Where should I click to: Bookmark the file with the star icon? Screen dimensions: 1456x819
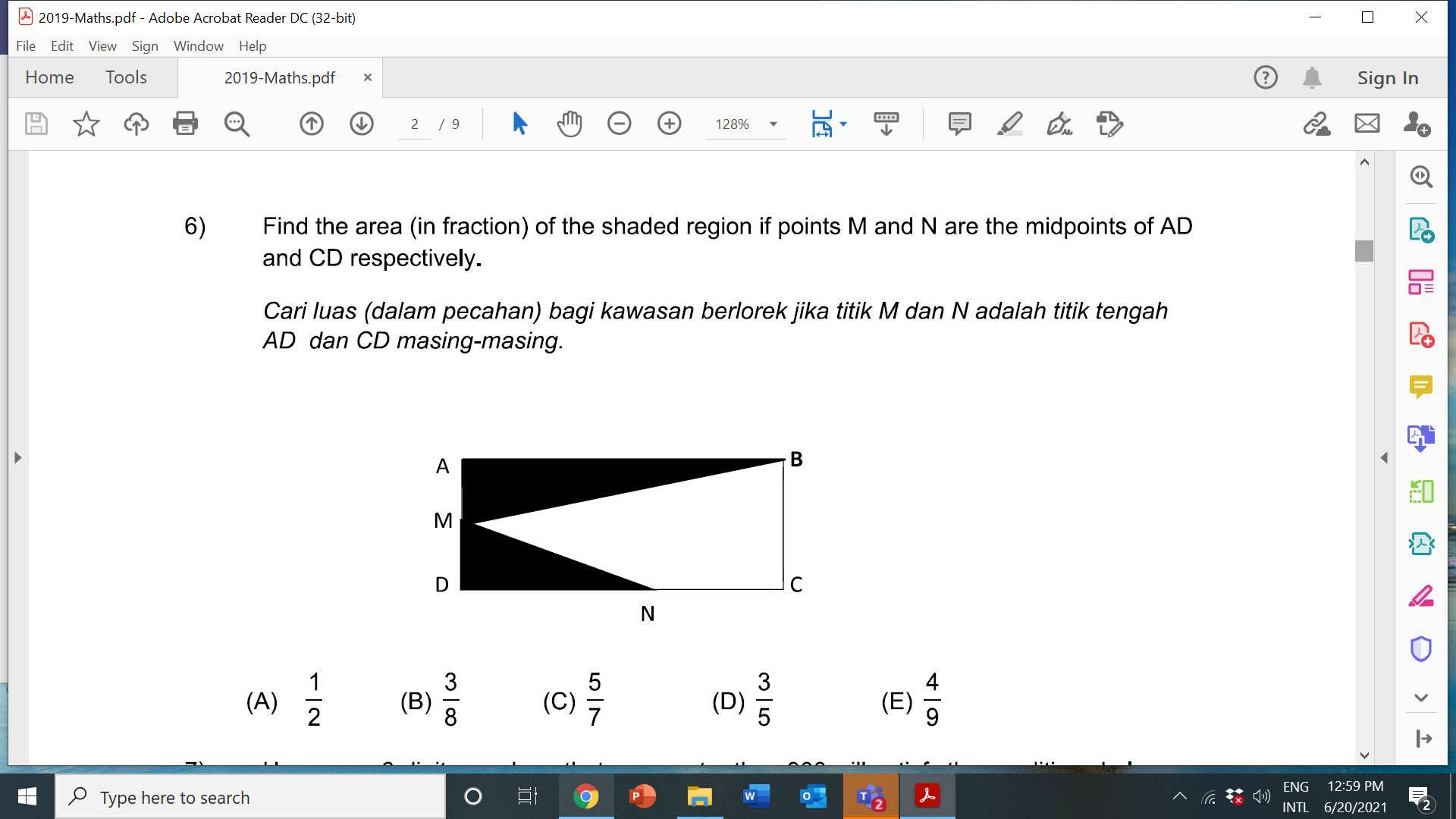(x=86, y=124)
